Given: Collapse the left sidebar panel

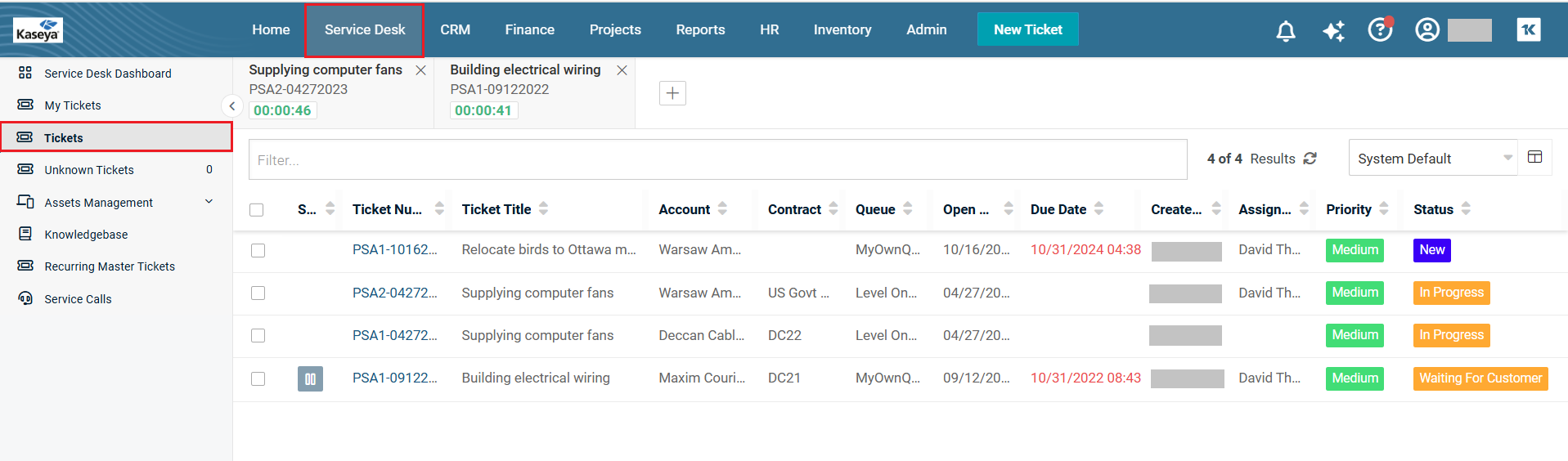Looking at the screenshot, I should point(231,105).
